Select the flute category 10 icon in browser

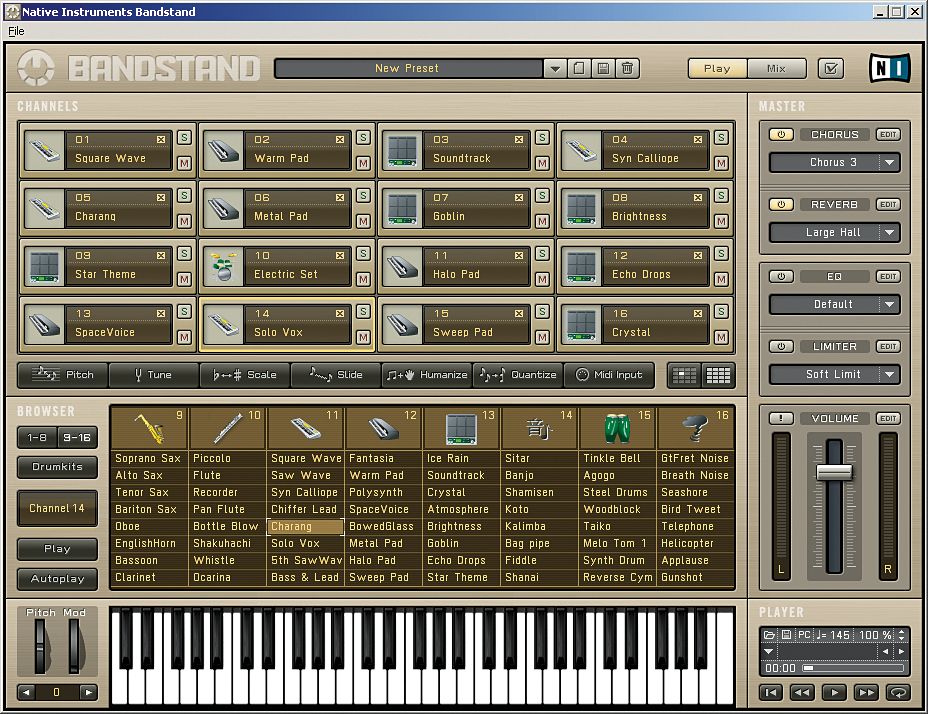pyautogui.click(x=228, y=427)
